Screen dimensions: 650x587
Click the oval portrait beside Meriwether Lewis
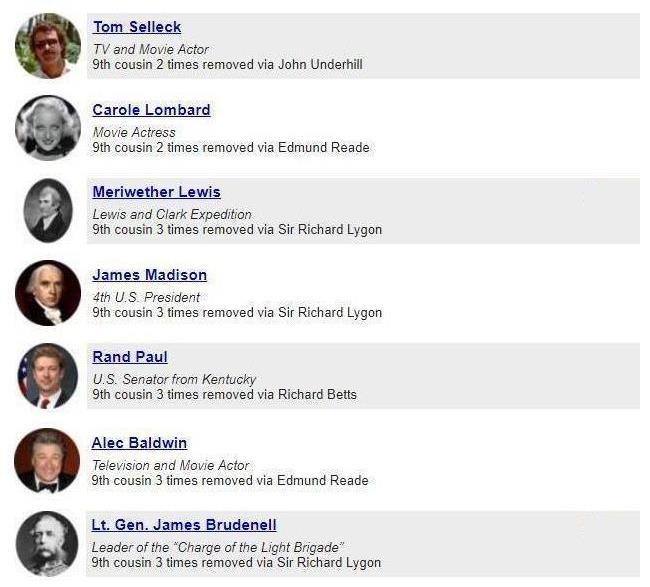(48, 211)
